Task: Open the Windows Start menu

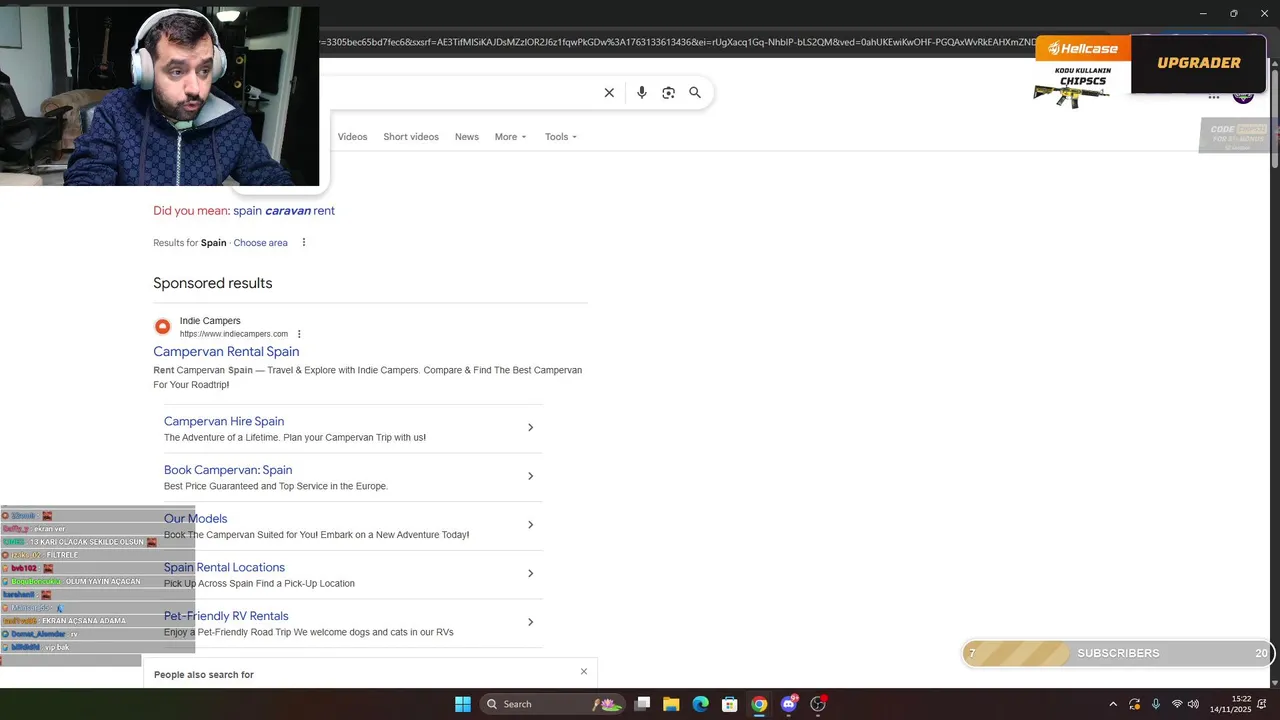Action: (x=463, y=704)
